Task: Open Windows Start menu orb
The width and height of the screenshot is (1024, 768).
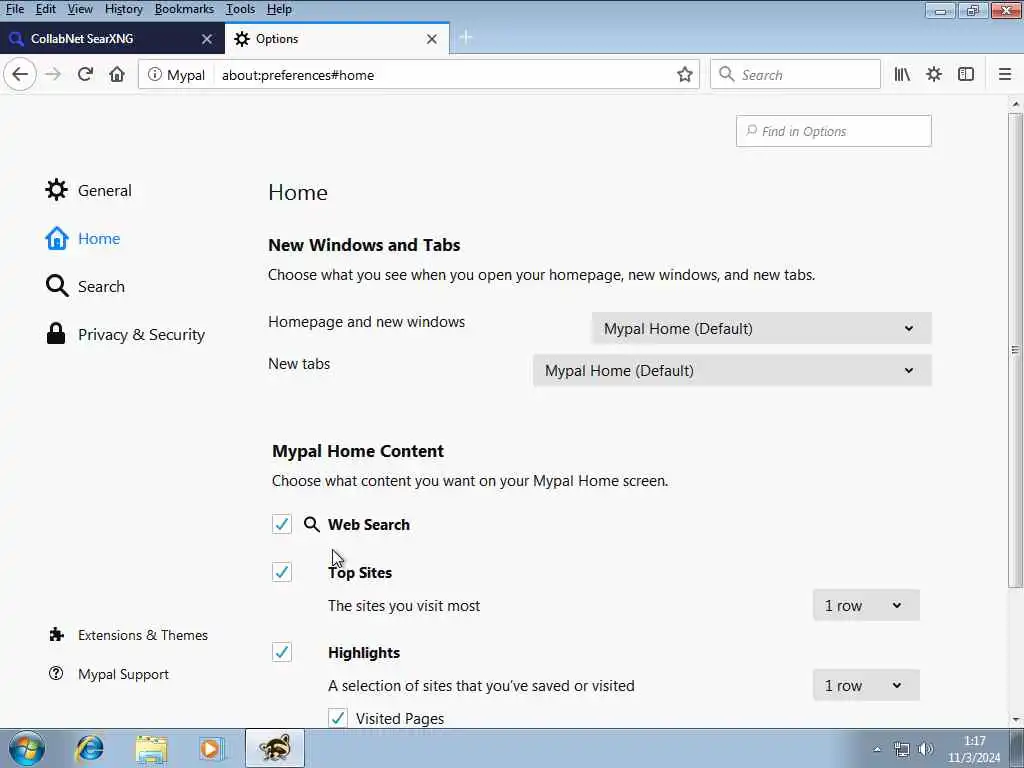Action: (26, 748)
